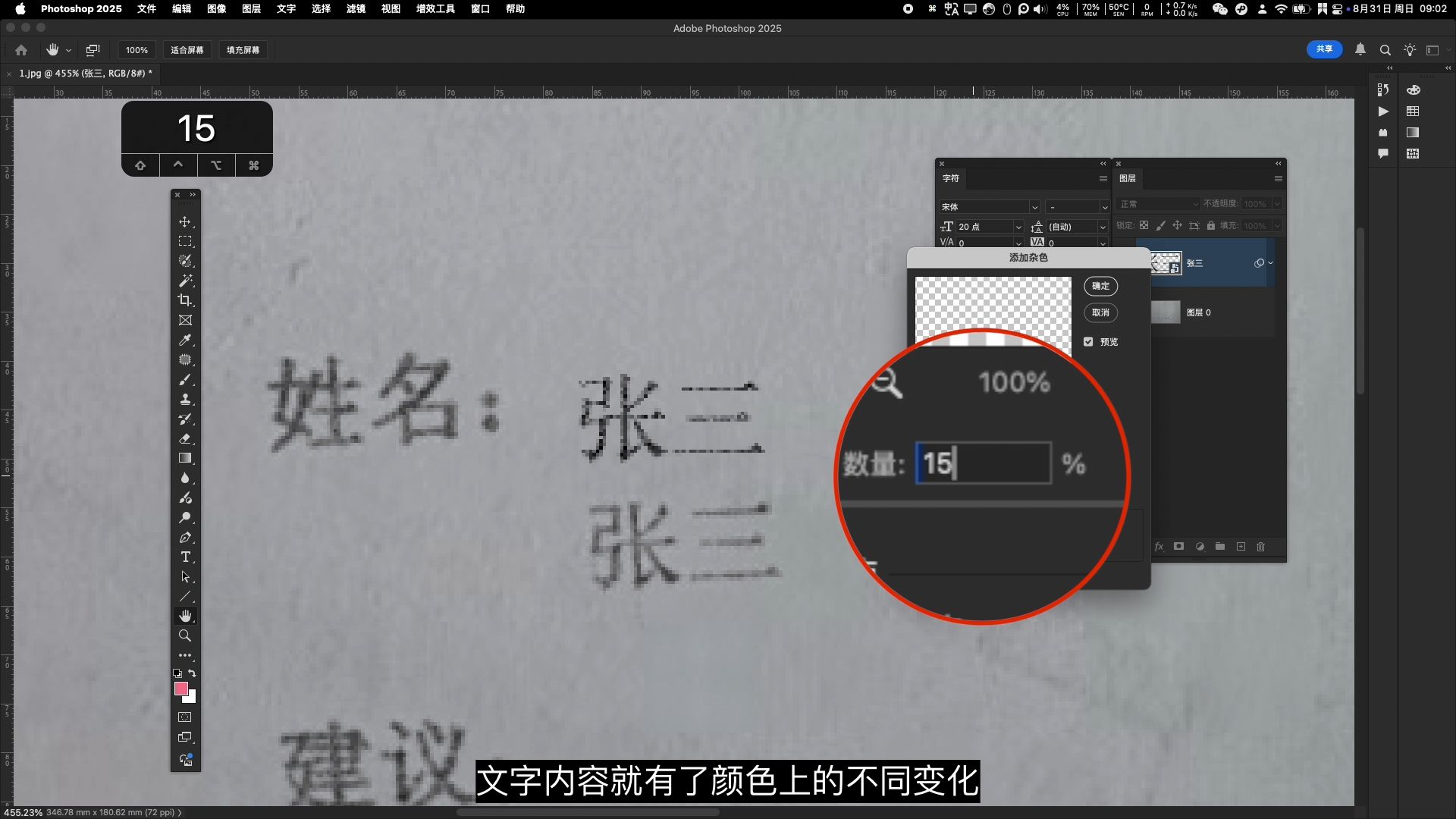Swap foreground and background colors
This screenshot has height=819, width=1456.
[x=193, y=673]
